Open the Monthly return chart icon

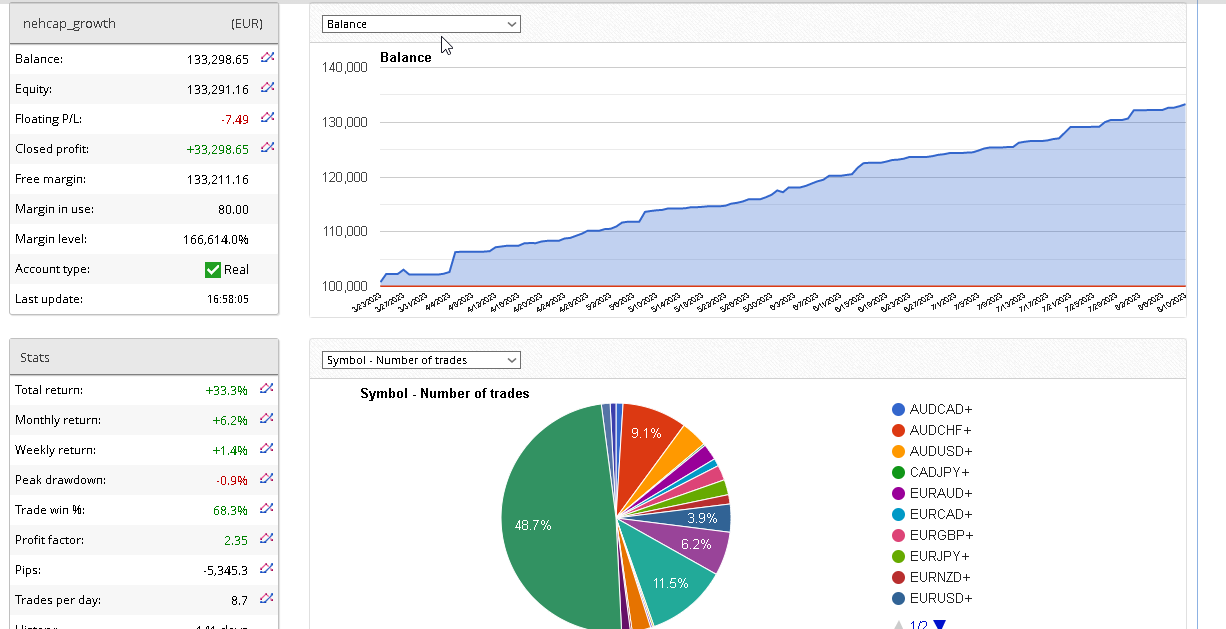pyautogui.click(x=267, y=419)
